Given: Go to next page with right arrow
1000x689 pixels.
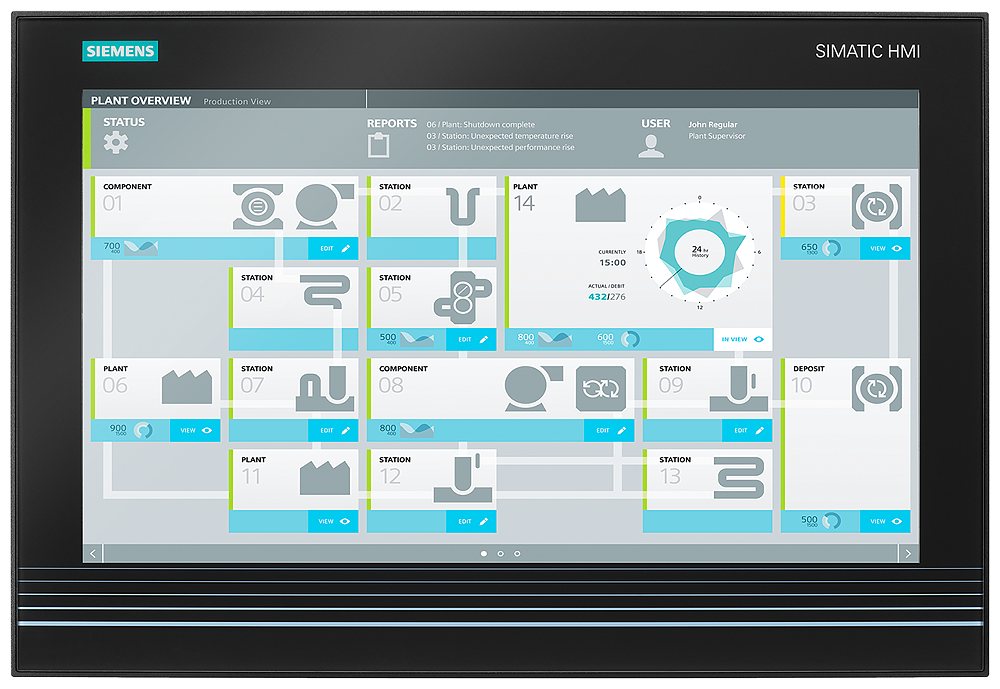Looking at the screenshot, I should click(x=908, y=553).
